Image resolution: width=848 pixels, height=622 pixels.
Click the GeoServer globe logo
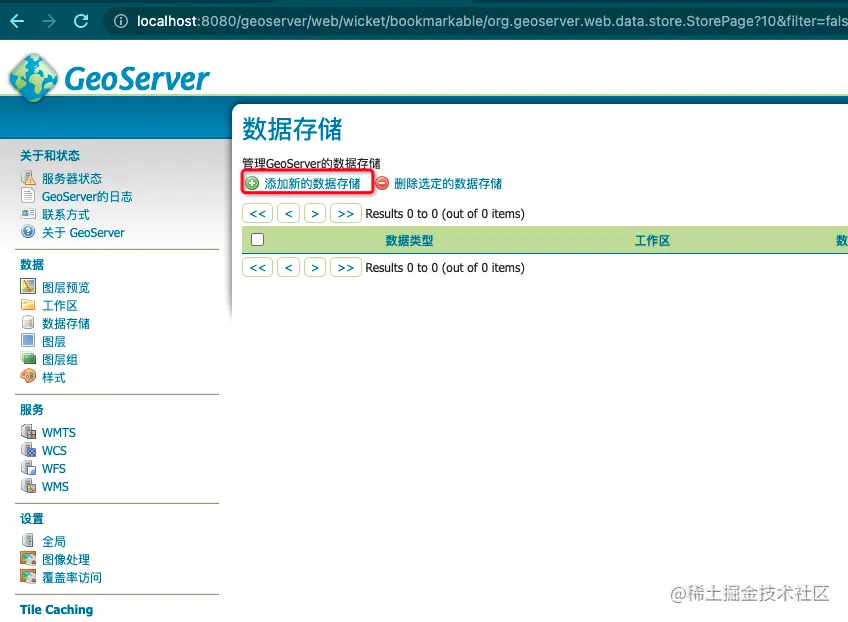tap(33, 78)
